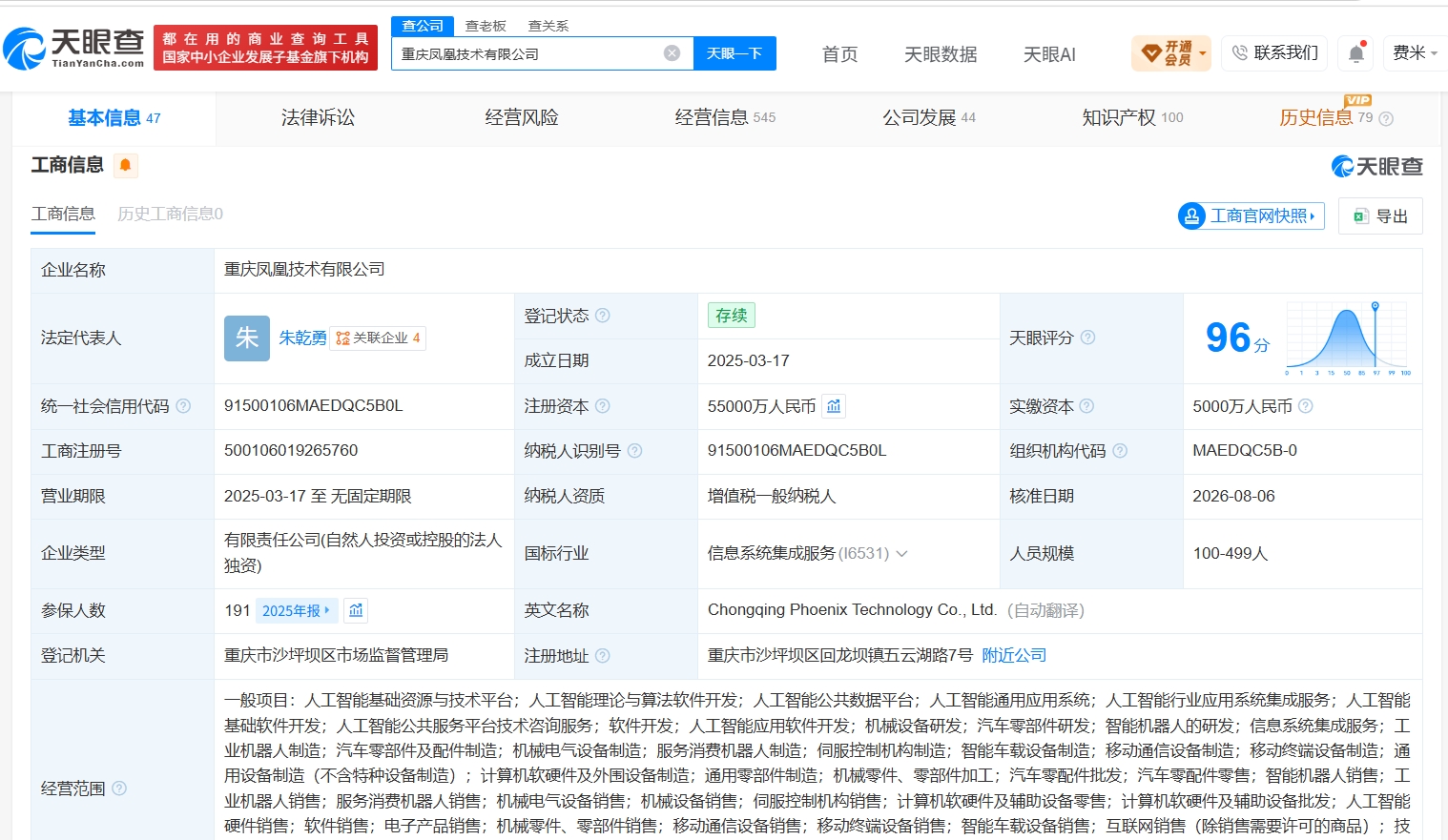This screenshot has width=1448, height=840.
Task: Click the 存续 registration status tag
Action: coord(732,316)
